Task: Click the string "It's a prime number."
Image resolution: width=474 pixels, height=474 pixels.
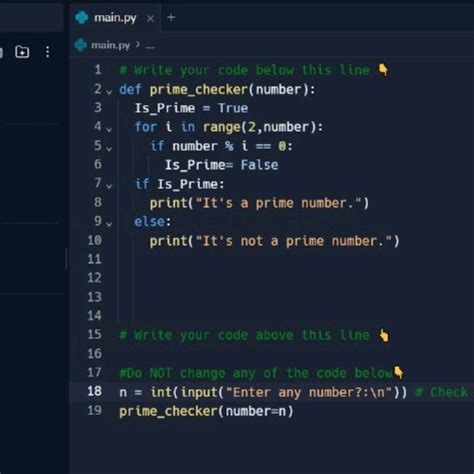Action: point(278,203)
